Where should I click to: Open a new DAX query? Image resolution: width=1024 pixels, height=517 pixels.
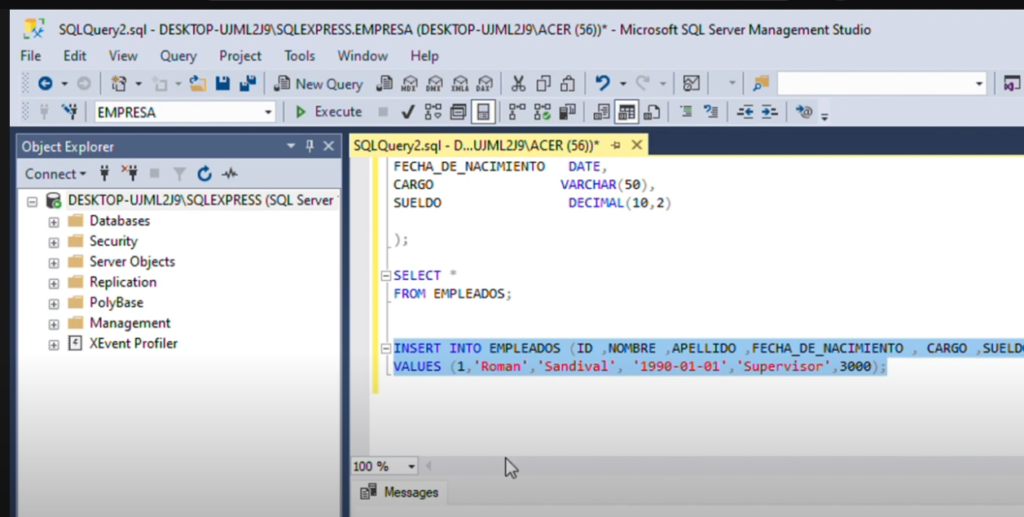pyautogui.click(x=485, y=84)
